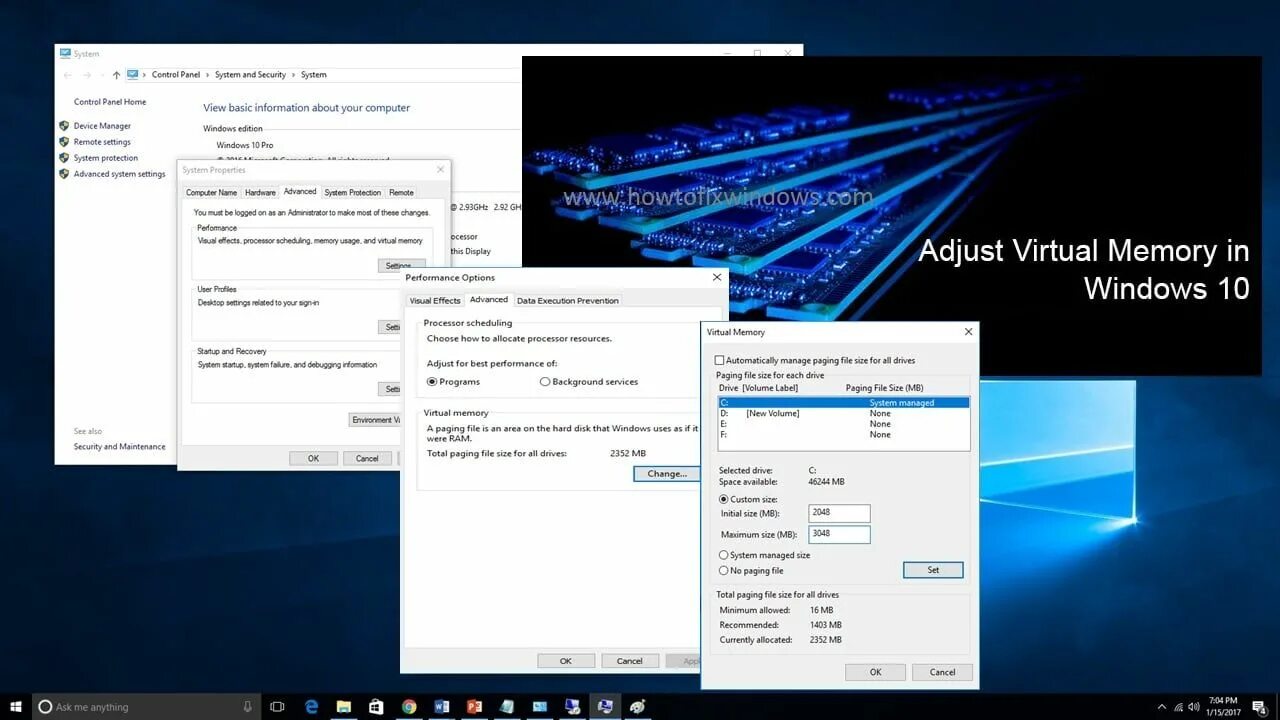Select drive C: System managed row
This screenshot has width=1280, height=720.
click(844, 403)
